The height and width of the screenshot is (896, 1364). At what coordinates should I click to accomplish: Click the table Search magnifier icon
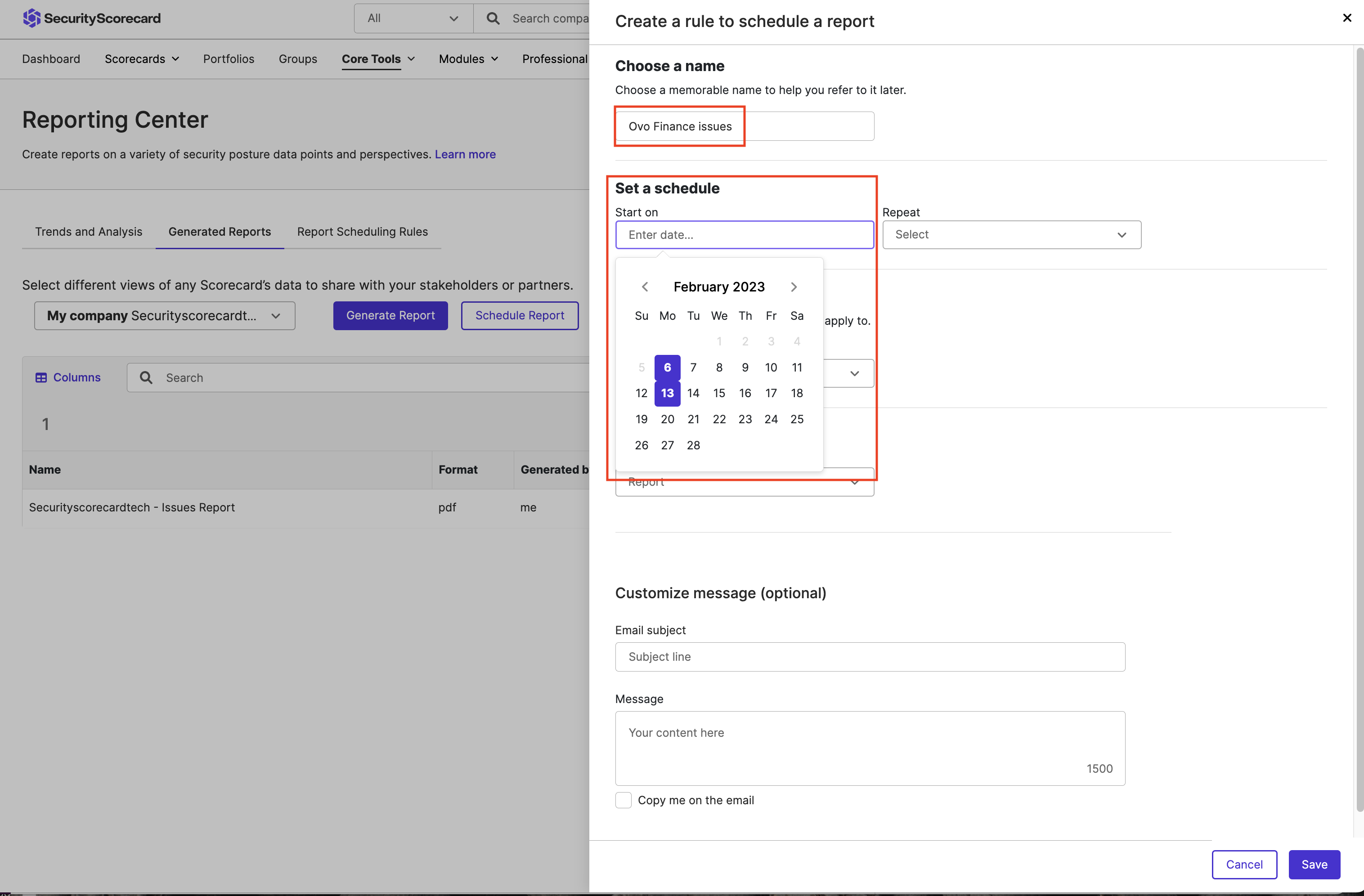coord(146,377)
